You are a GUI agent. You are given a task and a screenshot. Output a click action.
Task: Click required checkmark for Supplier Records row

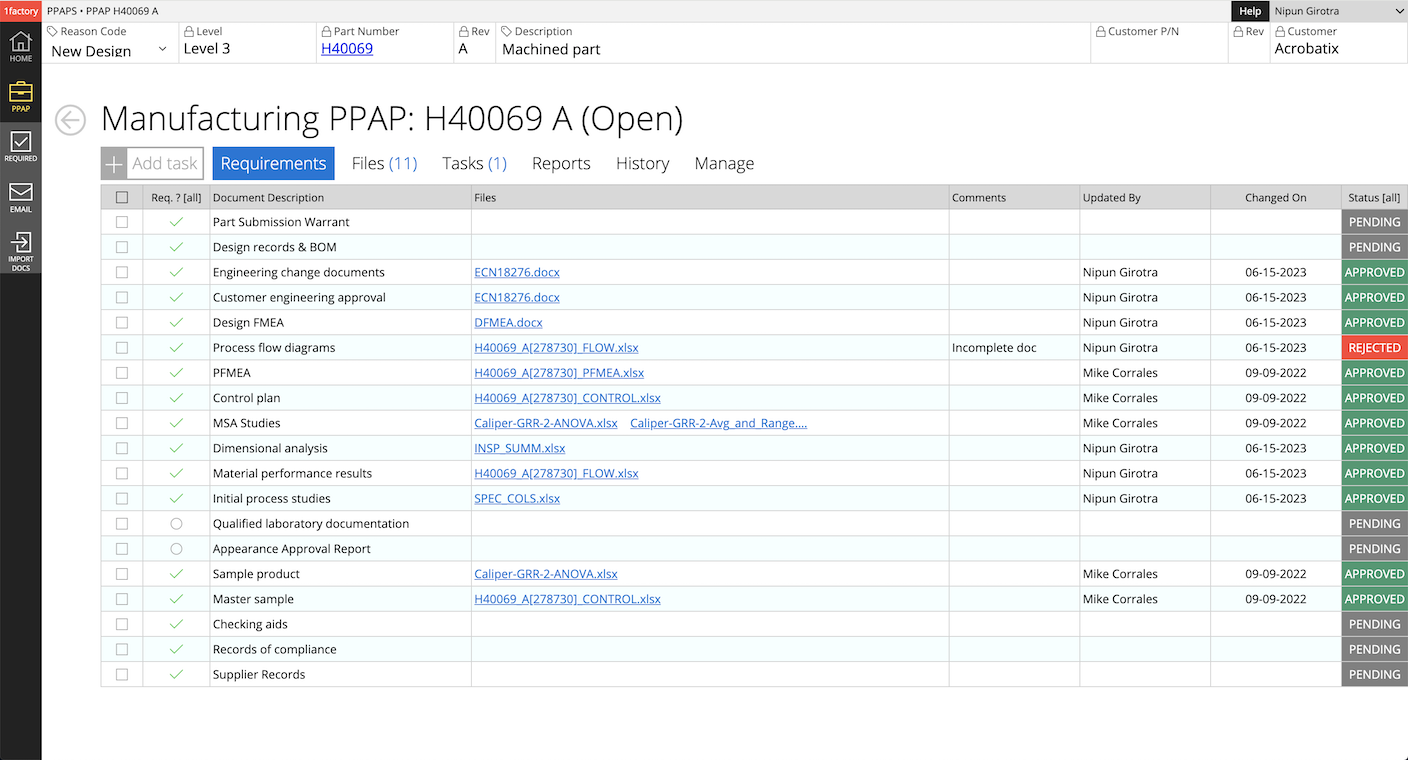point(177,674)
